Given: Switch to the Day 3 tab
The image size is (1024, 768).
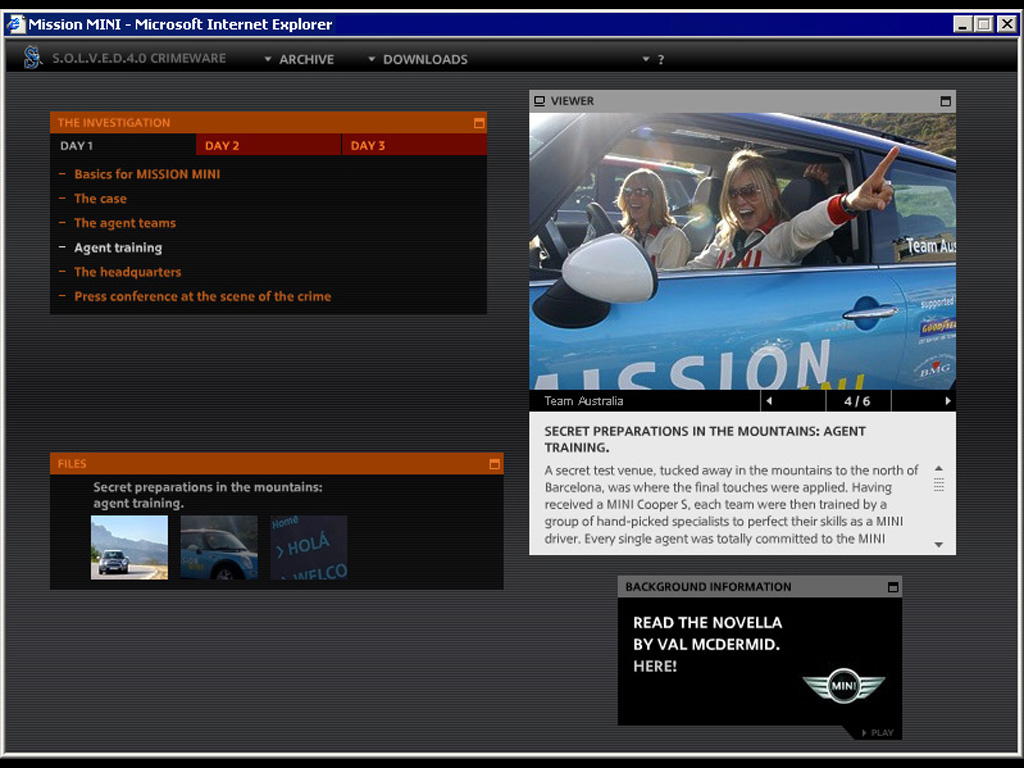Looking at the screenshot, I should click(x=414, y=146).
